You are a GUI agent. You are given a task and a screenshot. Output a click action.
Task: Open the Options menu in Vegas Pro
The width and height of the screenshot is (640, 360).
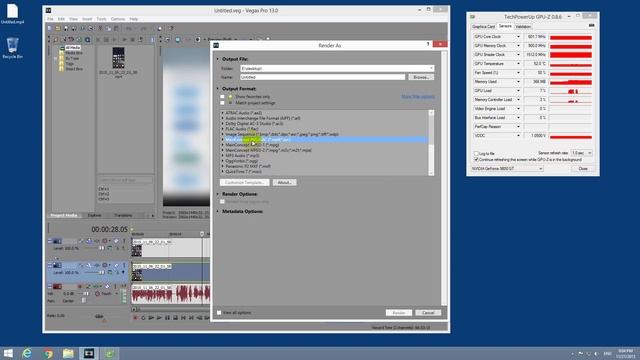tap(118, 19)
